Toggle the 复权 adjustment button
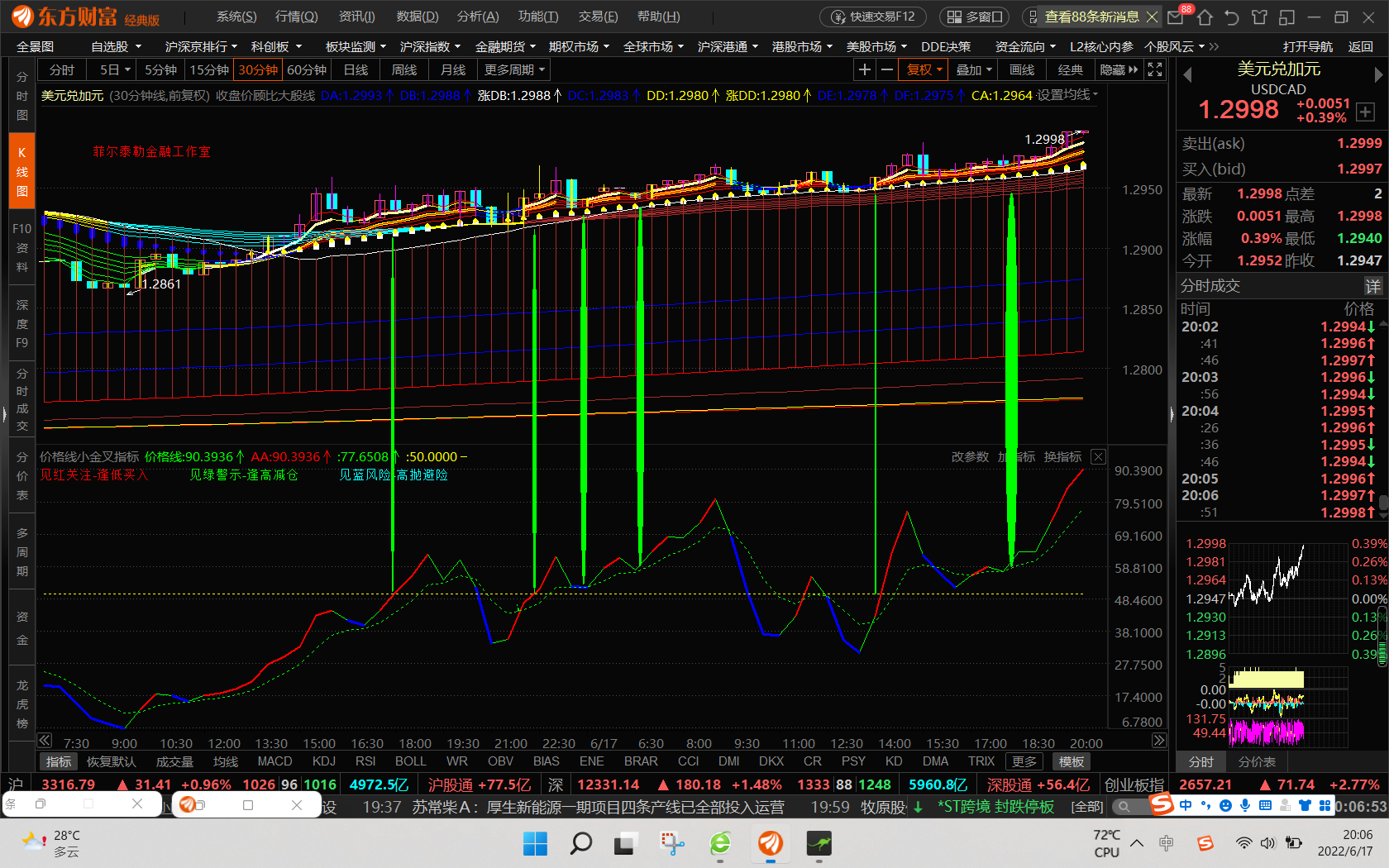The image size is (1389, 868). point(924,70)
